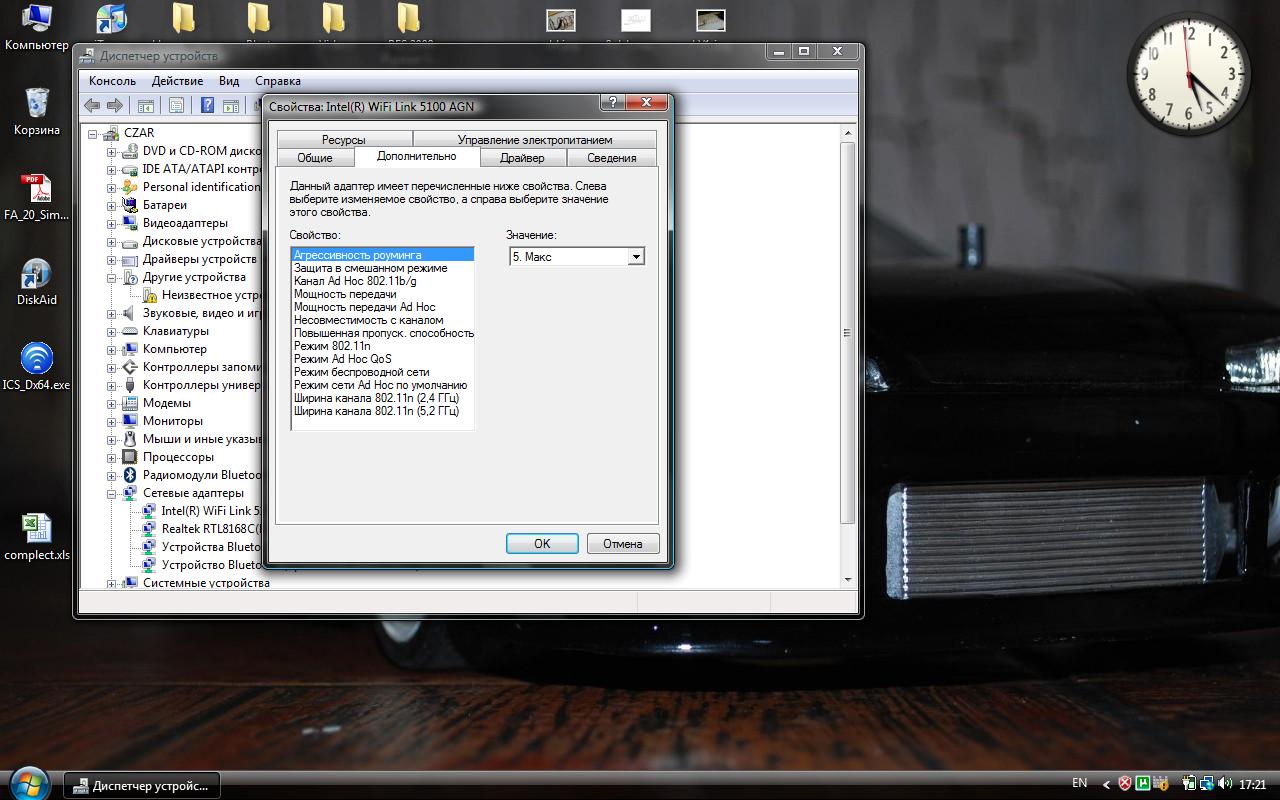Image resolution: width=1280 pixels, height=800 pixels.
Task: Open the Properties toolbar icon in Device Manager
Action: point(176,105)
